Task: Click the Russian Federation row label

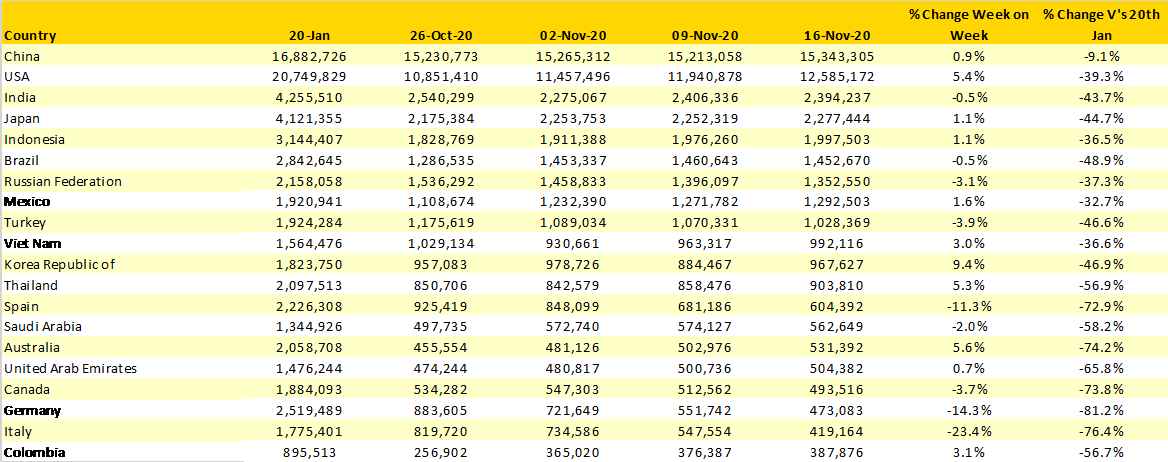Action: point(63,181)
